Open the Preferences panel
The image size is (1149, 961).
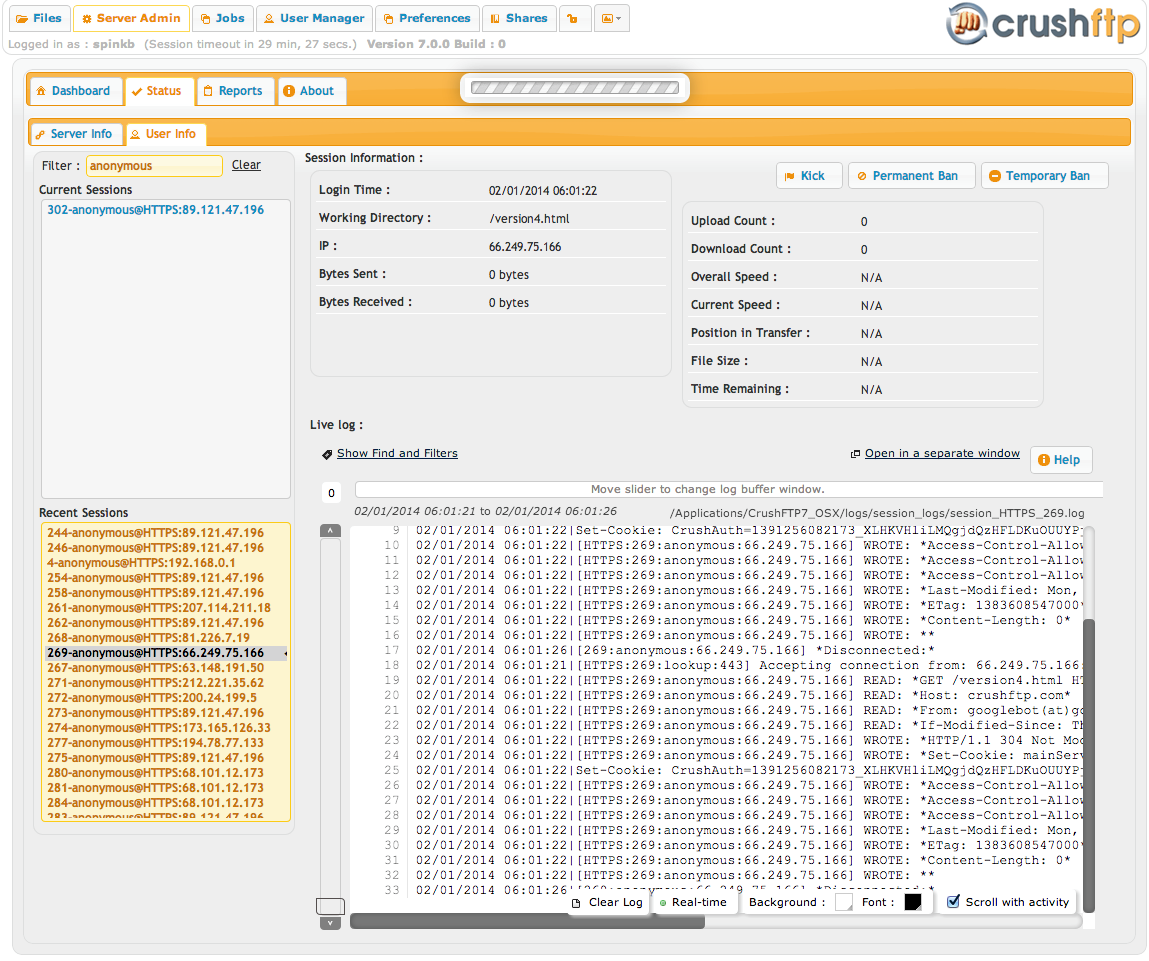pos(427,18)
